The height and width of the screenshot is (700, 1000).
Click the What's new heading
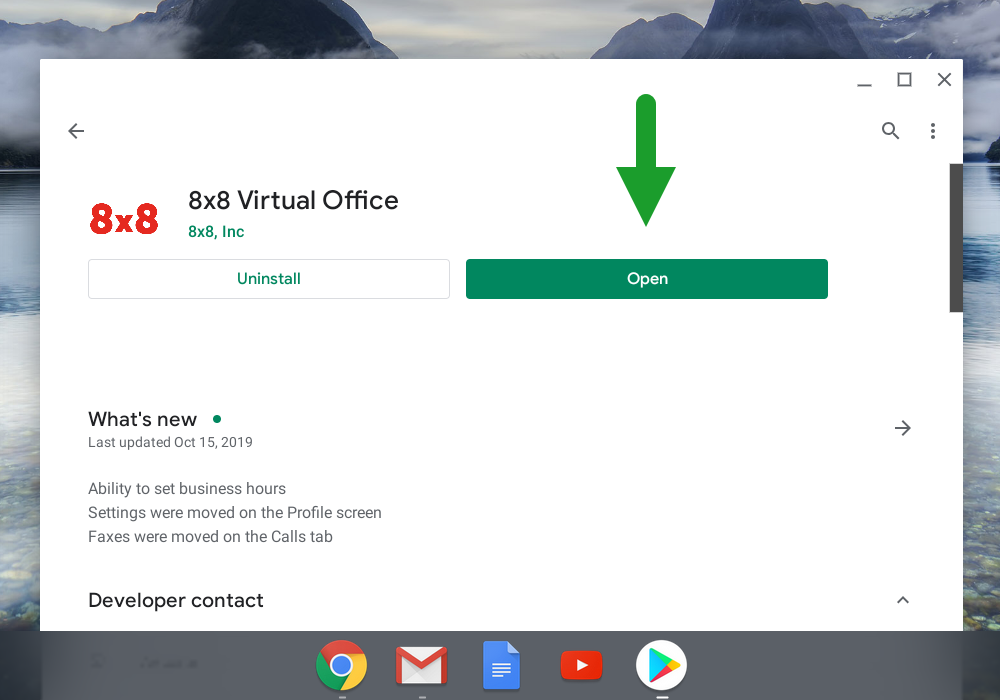pos(142,419)
